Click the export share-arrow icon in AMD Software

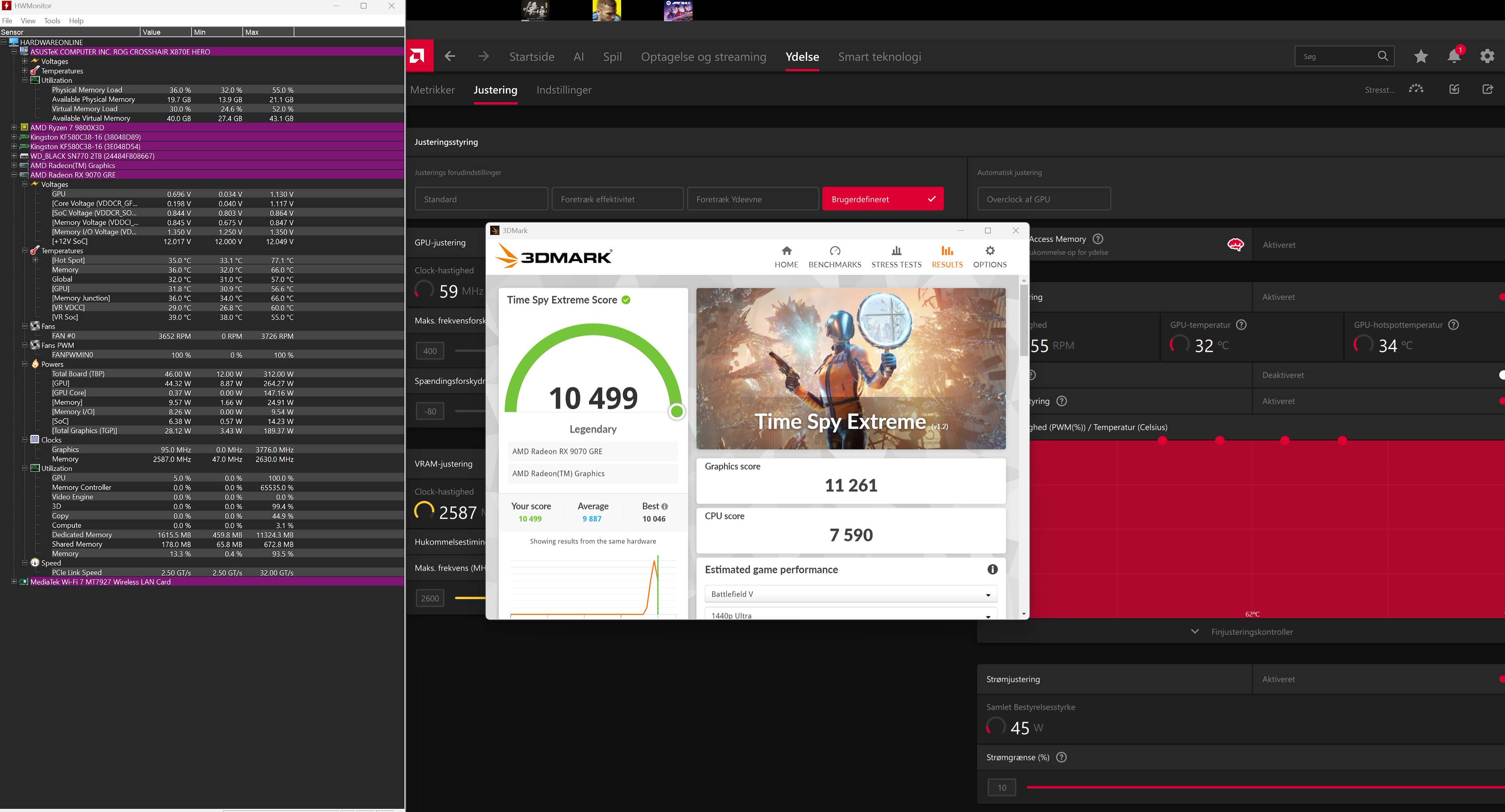coord(1488,89)
